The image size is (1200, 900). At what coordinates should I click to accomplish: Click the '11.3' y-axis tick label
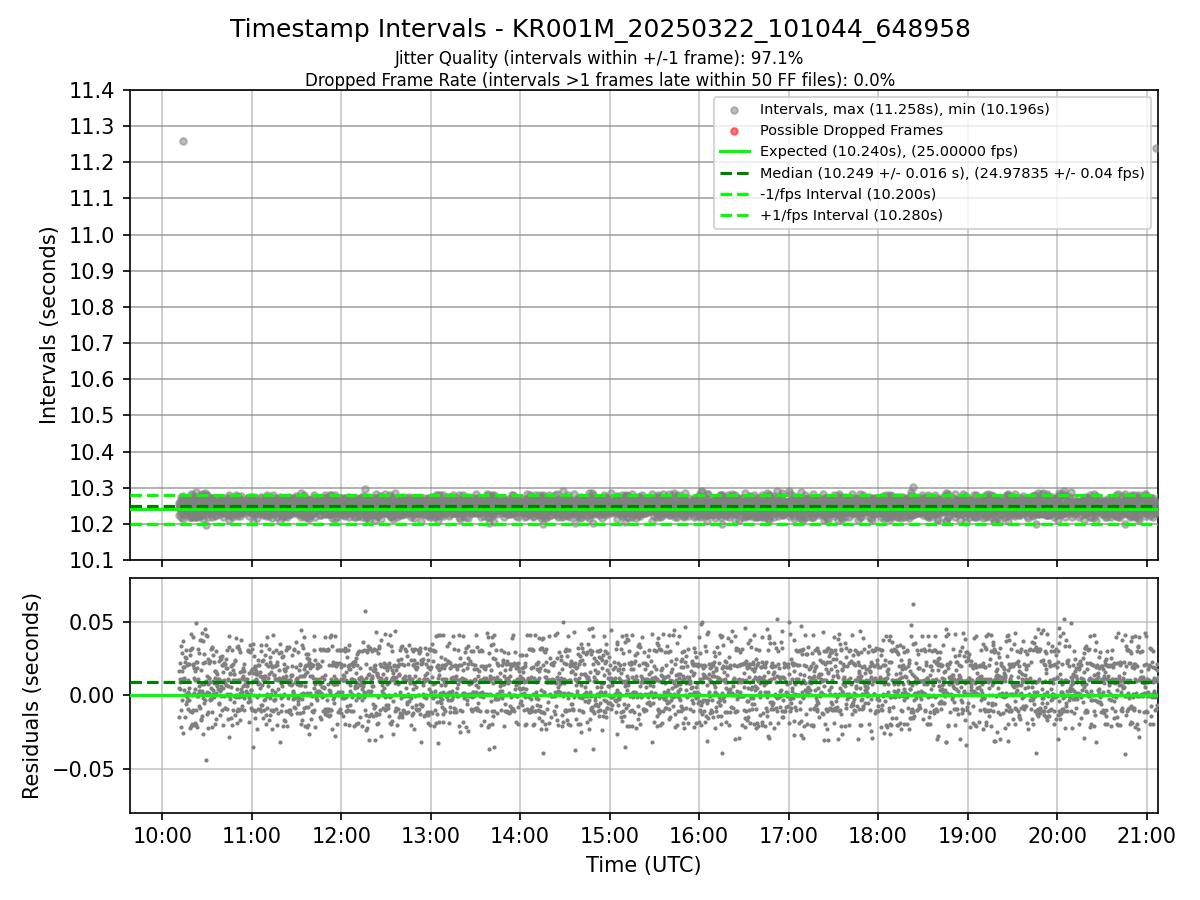91,127
